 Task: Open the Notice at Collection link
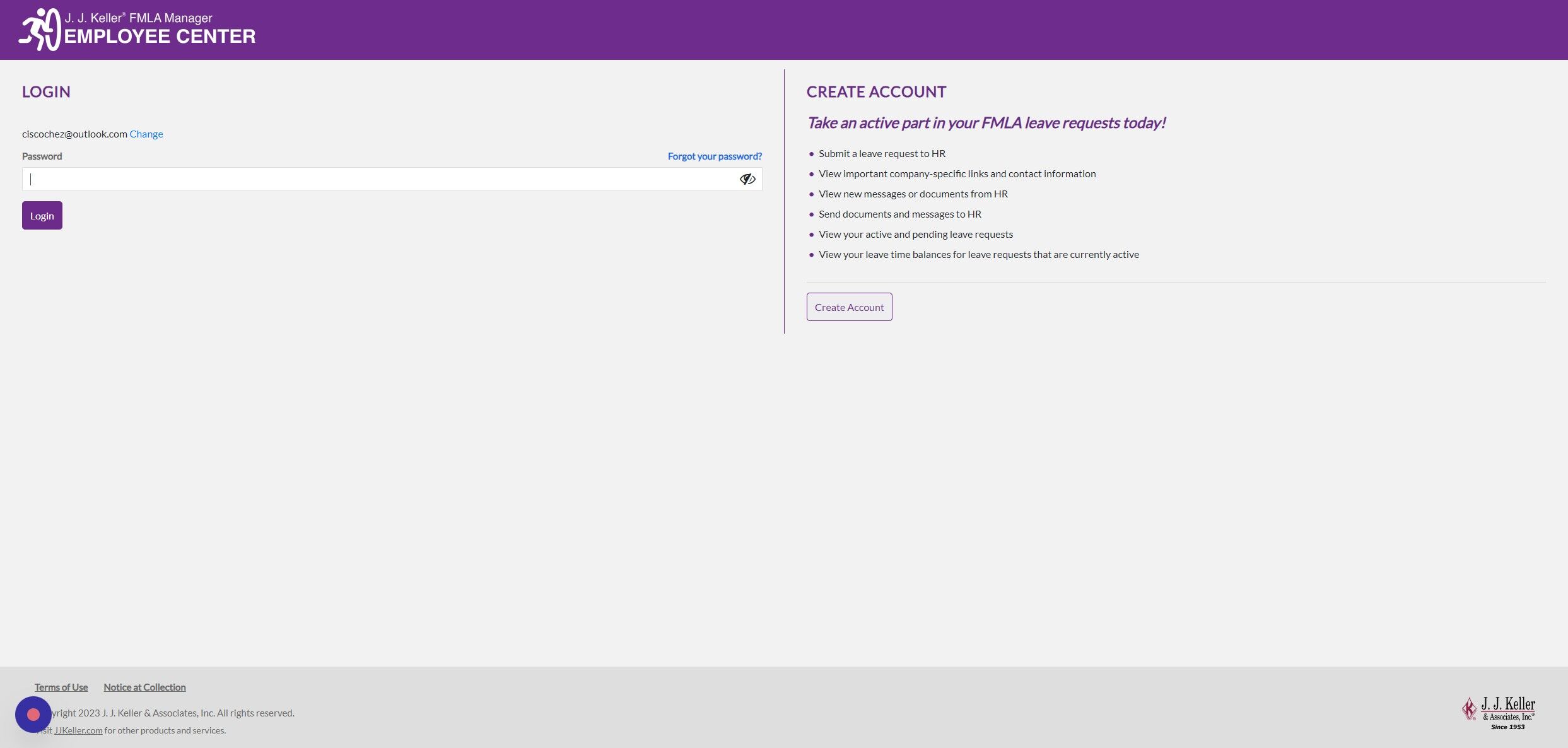(144, 687)
